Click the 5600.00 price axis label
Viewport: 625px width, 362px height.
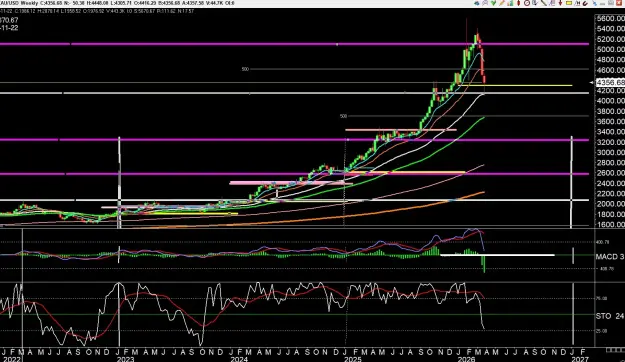pyautogui.click(x=610, y=18)
